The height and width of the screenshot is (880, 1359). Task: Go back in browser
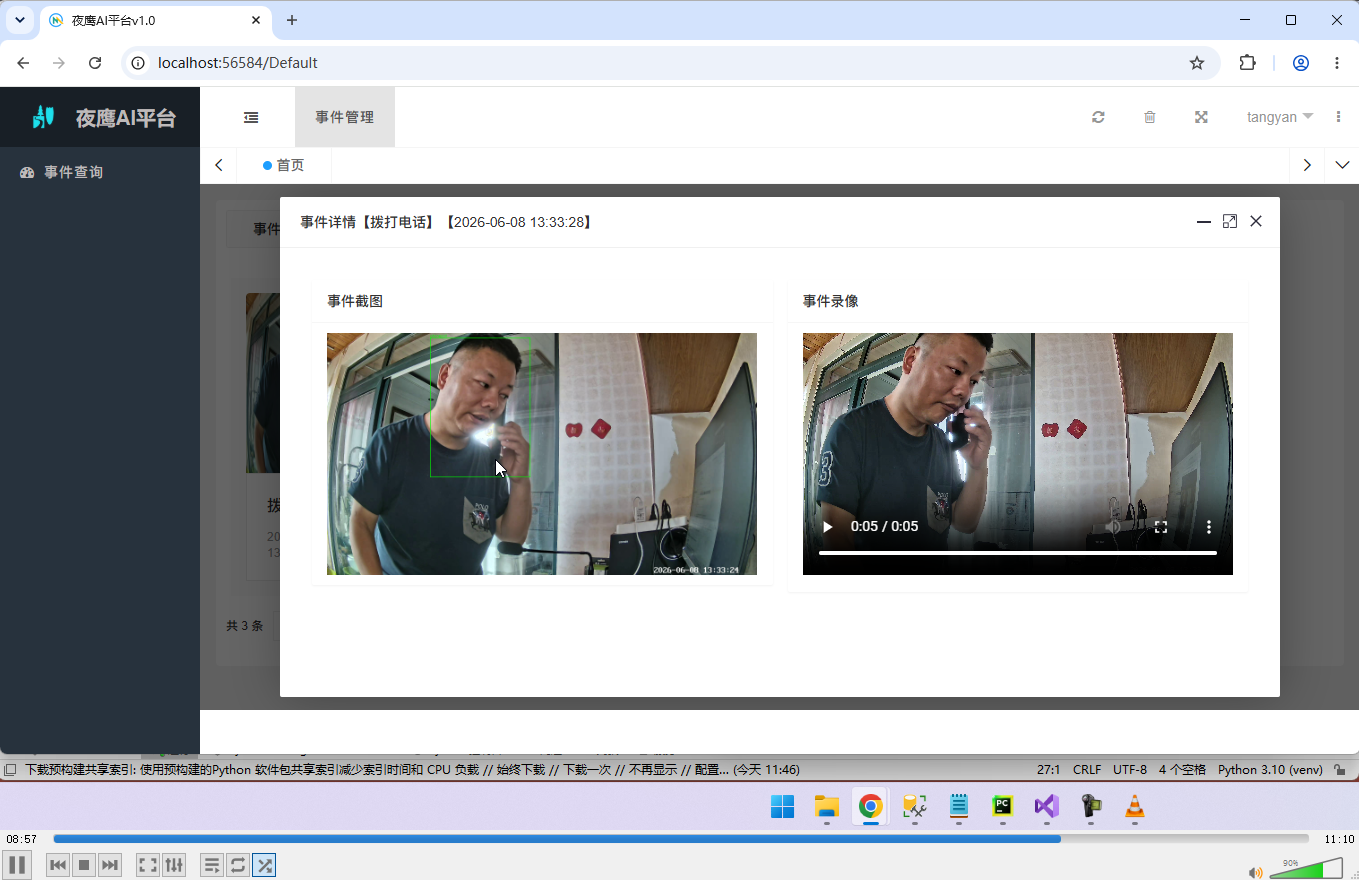[x=23, y=63]
